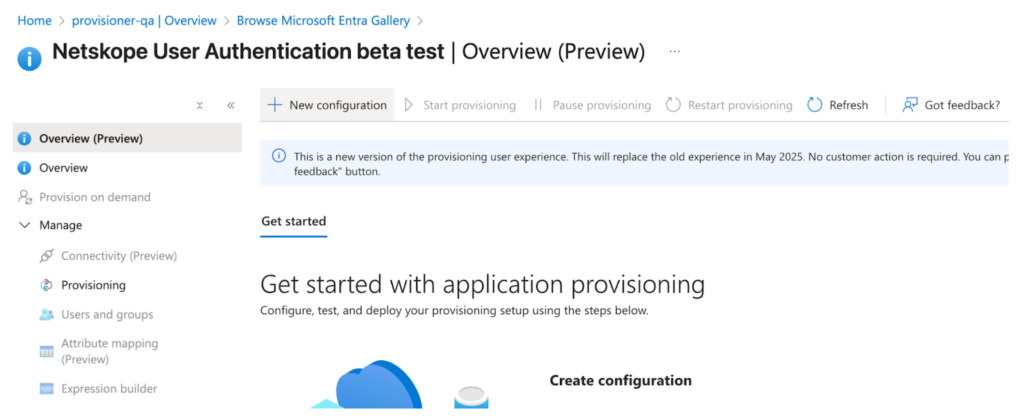
Task: Click the New configuration button
Action: pos(327,105)
